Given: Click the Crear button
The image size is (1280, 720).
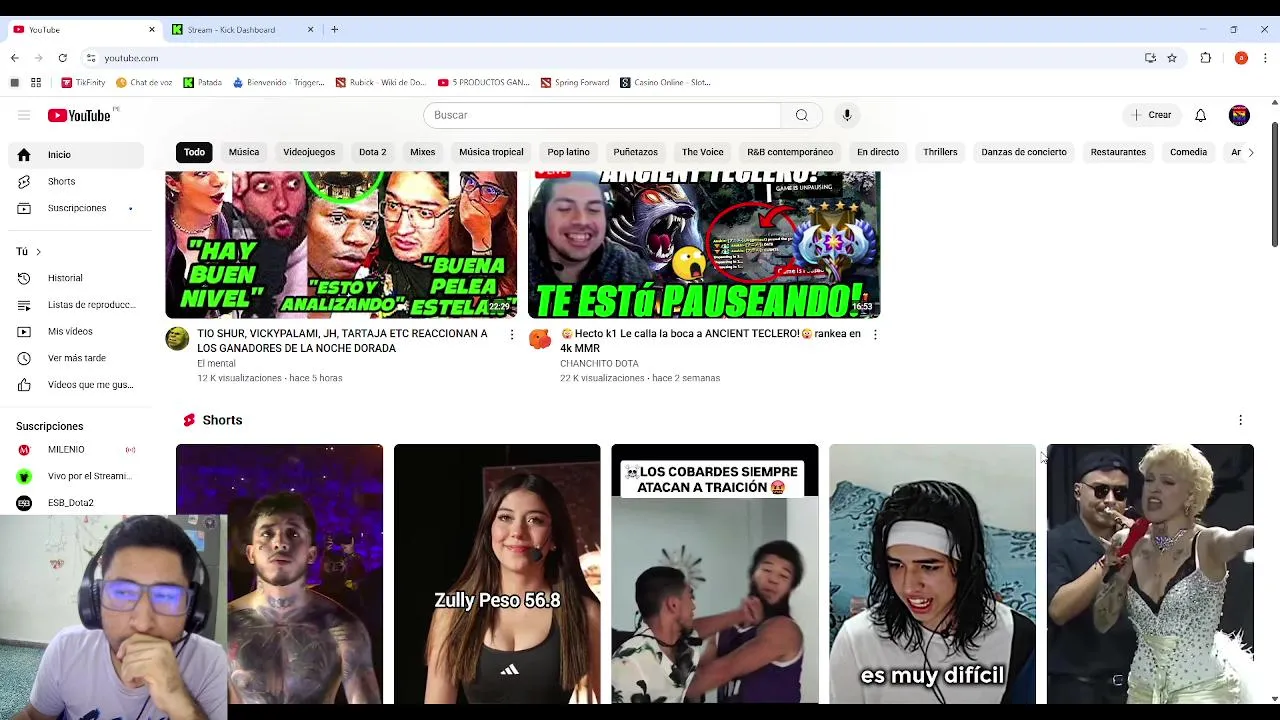Looking at the screenshot, I should pos(1150,115).
